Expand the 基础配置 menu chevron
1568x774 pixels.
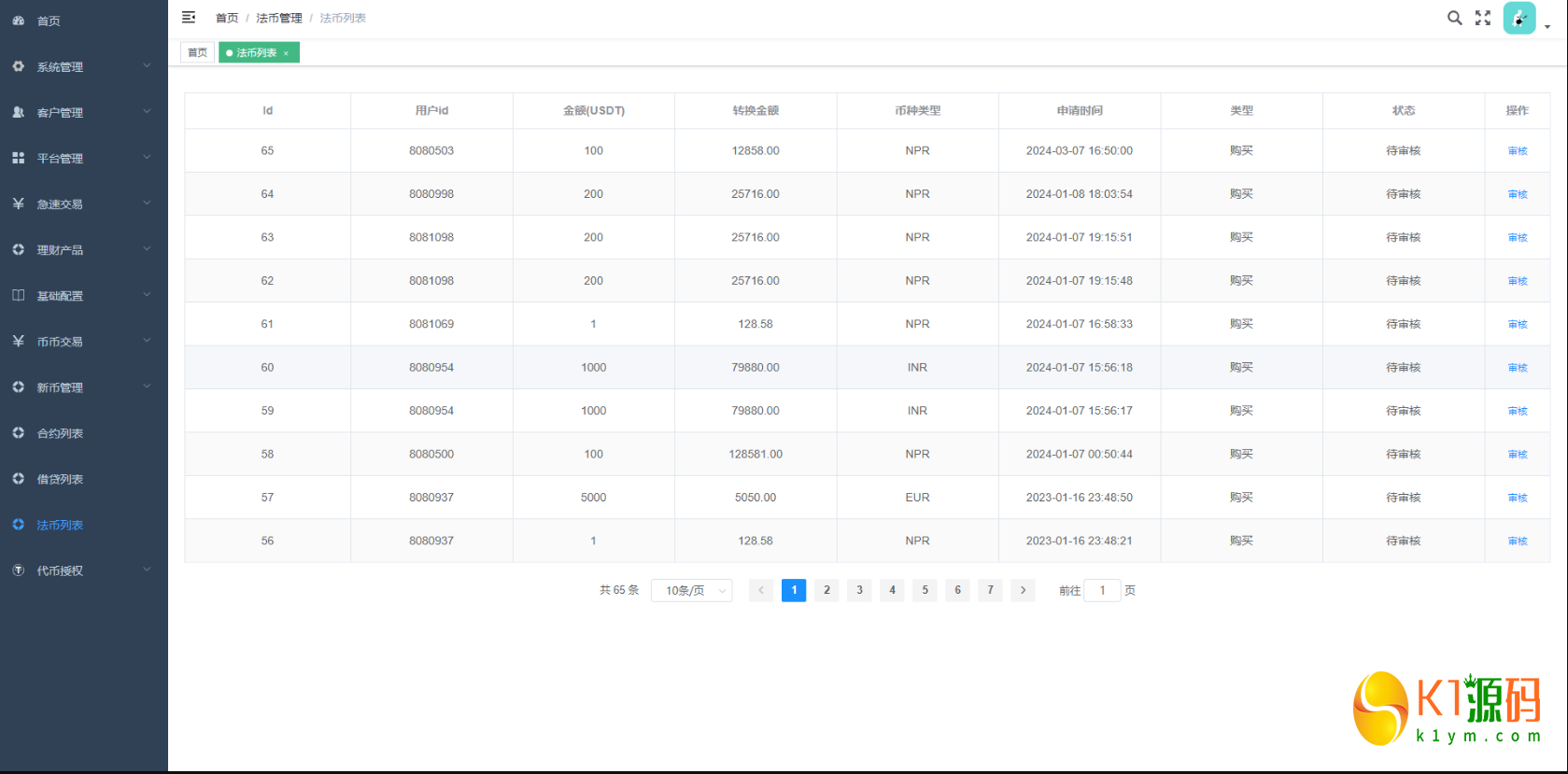pos(147,294)
